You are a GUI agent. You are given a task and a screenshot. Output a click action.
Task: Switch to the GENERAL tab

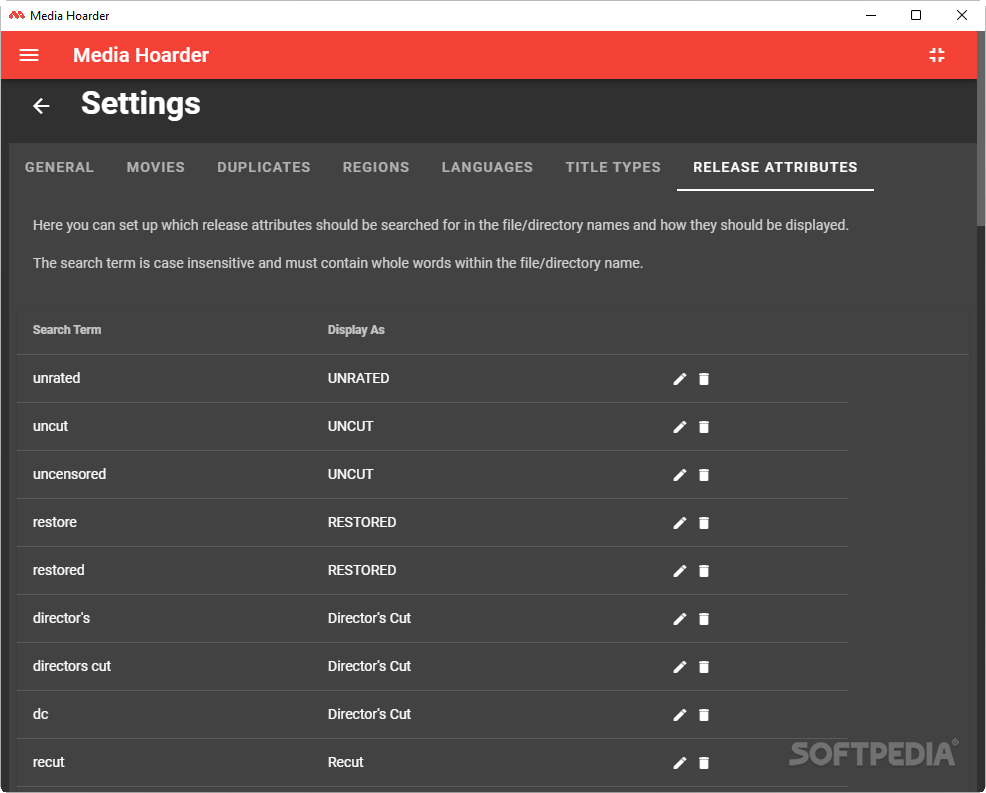[59, 167]
